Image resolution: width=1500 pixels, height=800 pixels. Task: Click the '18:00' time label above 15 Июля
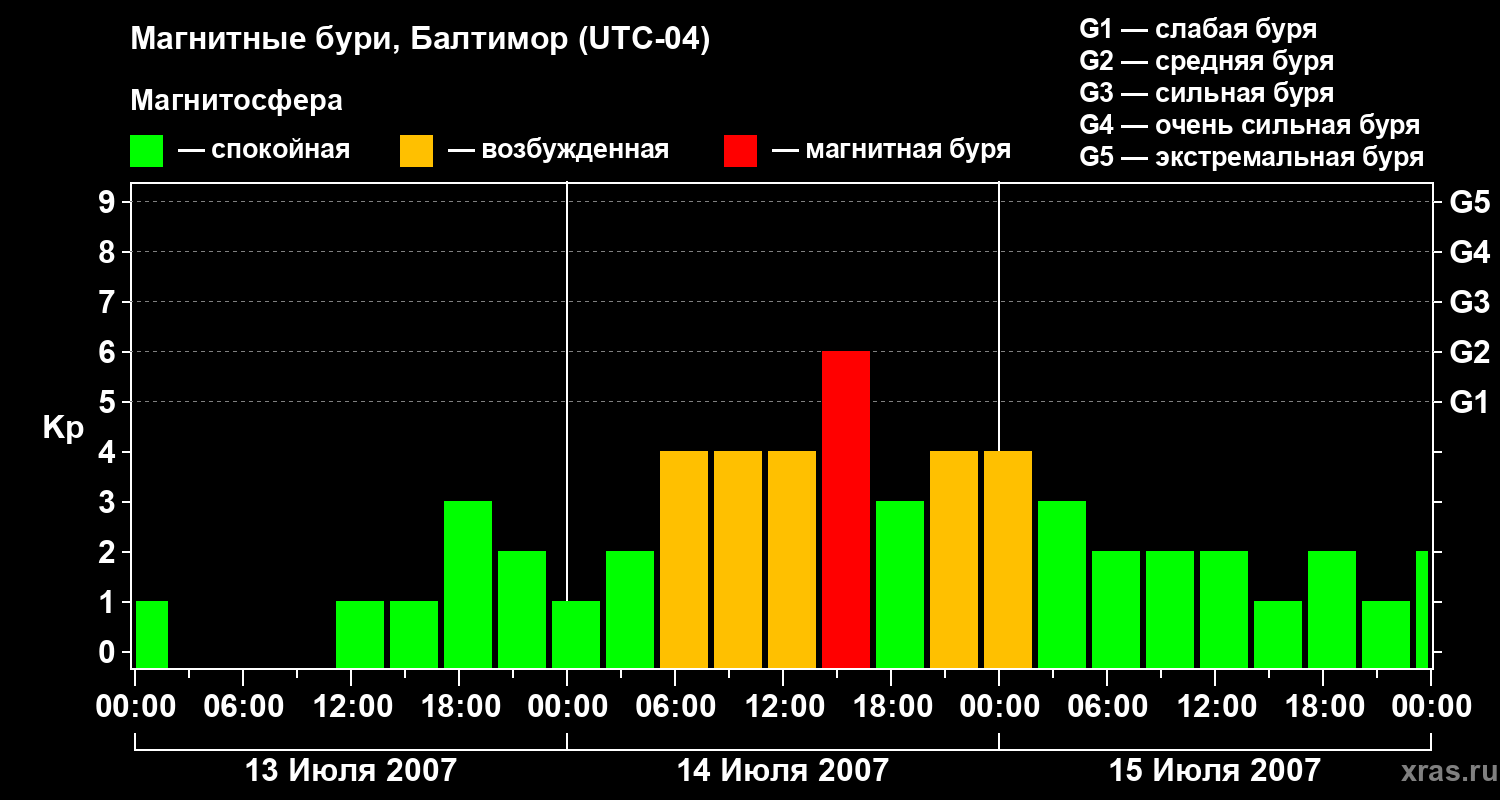click(x=1323, y=707)
